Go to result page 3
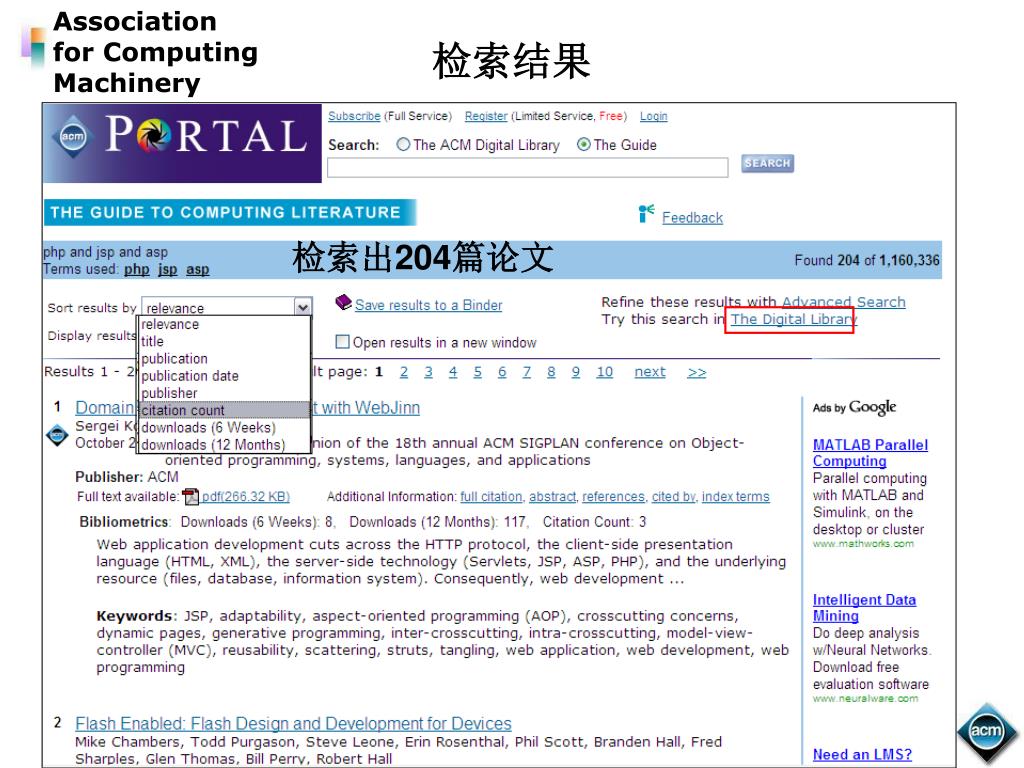This screenshot has height=768, width=1024. (x=428, y=372)
